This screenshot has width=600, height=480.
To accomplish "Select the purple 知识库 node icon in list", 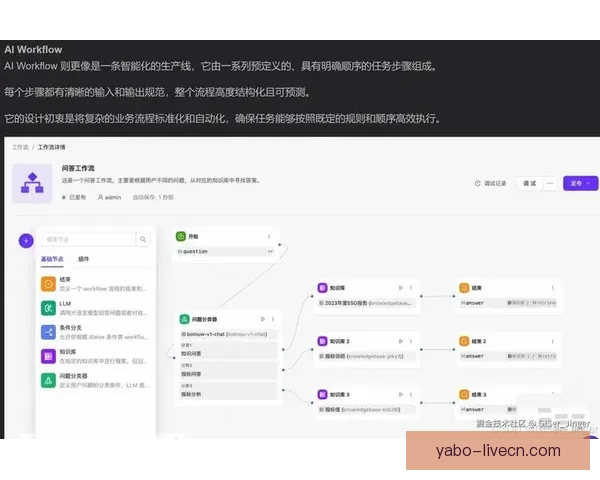I will coord(48,356).
